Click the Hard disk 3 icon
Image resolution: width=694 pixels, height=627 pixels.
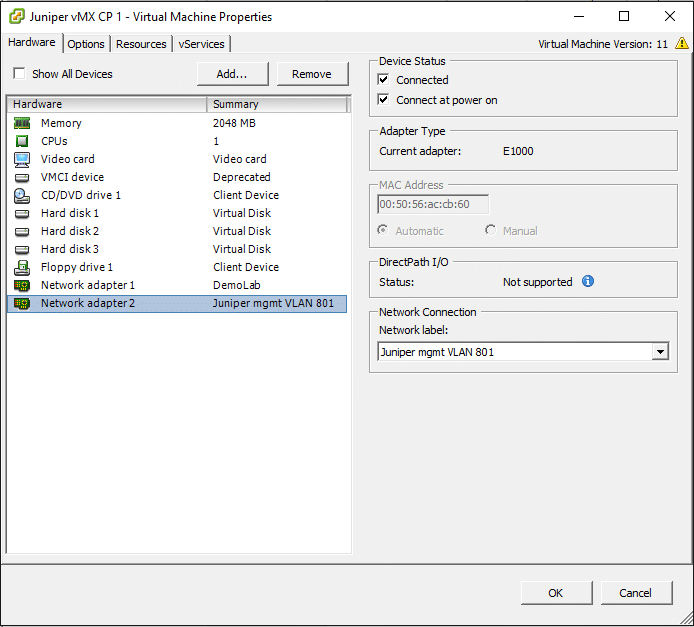pyautogui.click(x=22, y=250)
